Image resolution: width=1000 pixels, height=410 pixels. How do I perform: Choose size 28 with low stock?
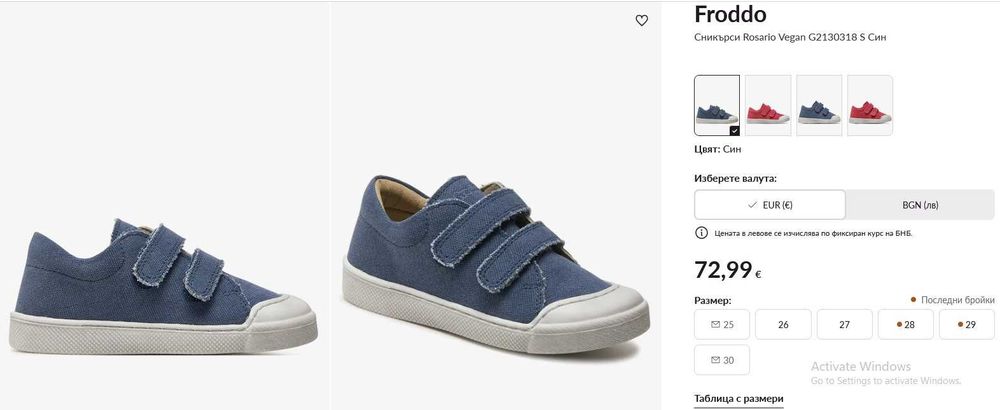(x=905, y=325)
